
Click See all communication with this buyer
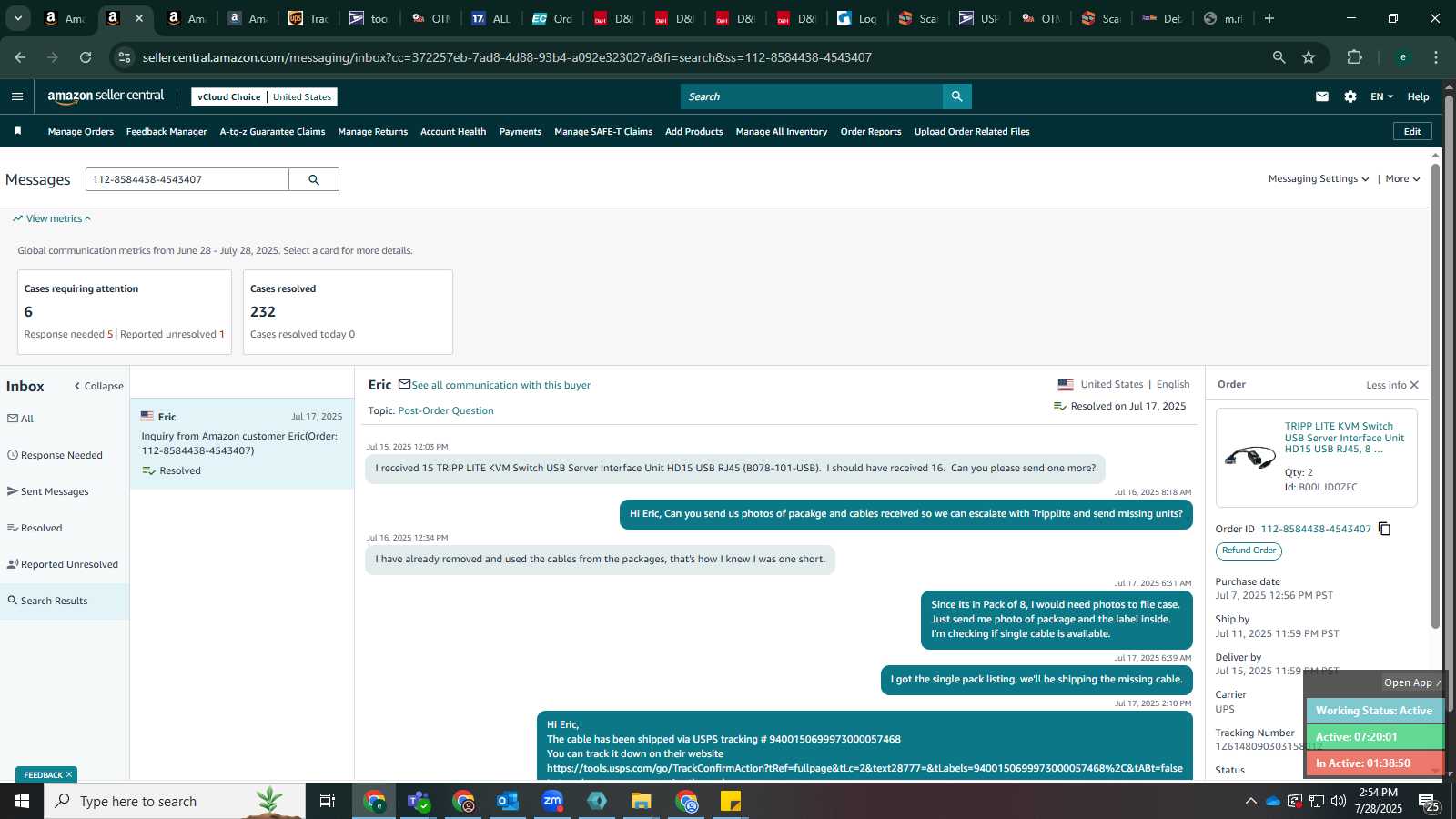click(501, 385)
